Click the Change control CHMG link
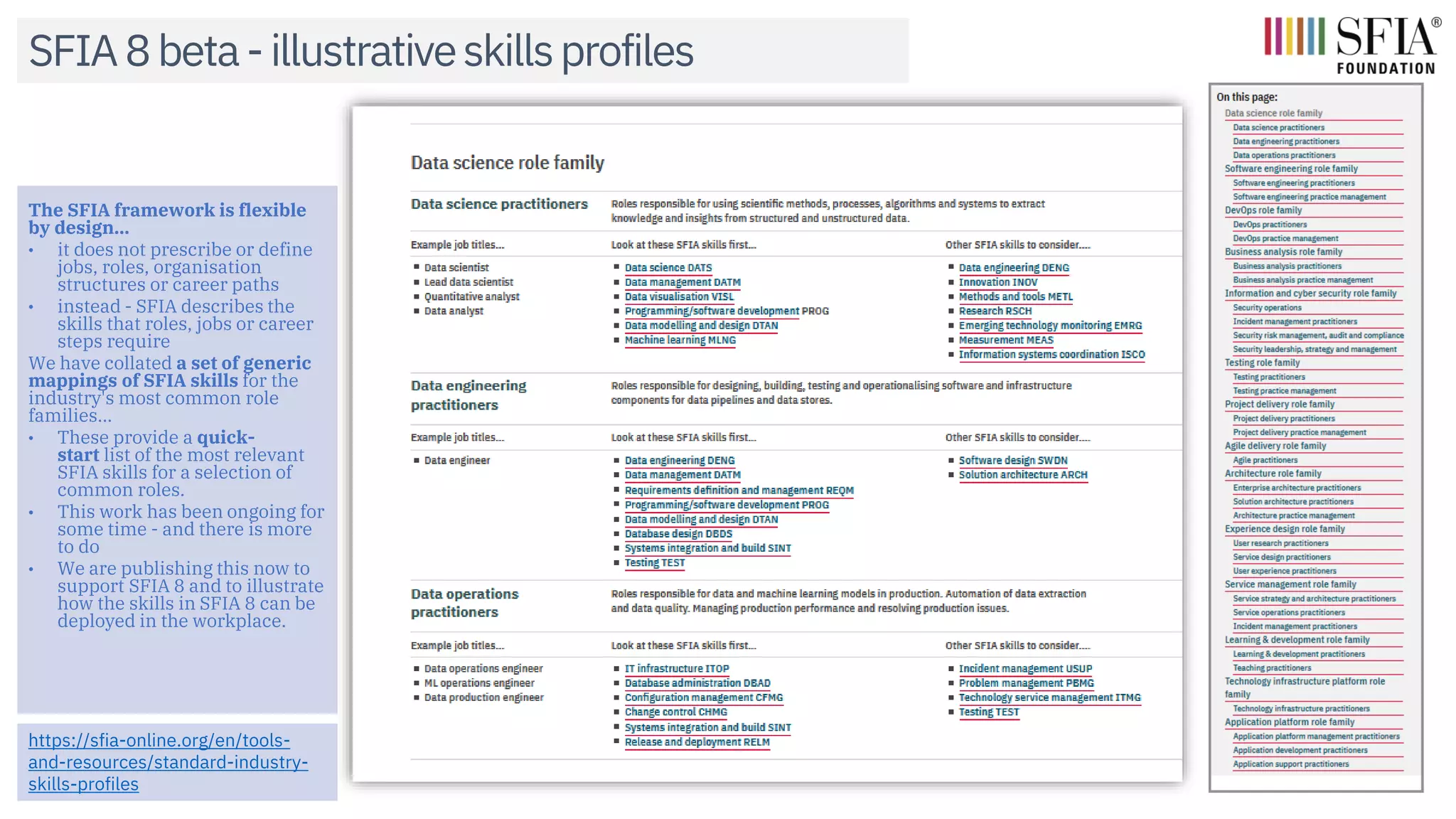Screen dimensions: 1456x819 tap(676, 712)
